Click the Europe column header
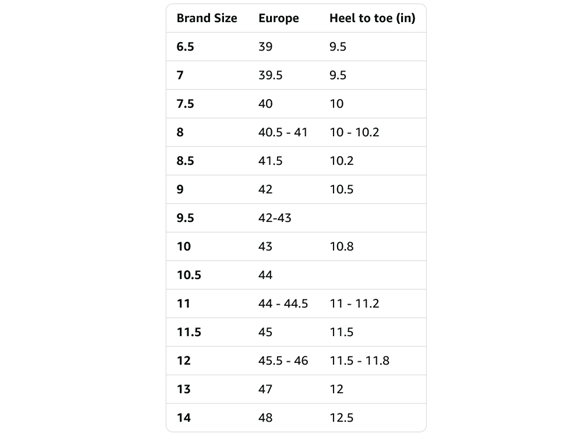 (x=279, y=18)
